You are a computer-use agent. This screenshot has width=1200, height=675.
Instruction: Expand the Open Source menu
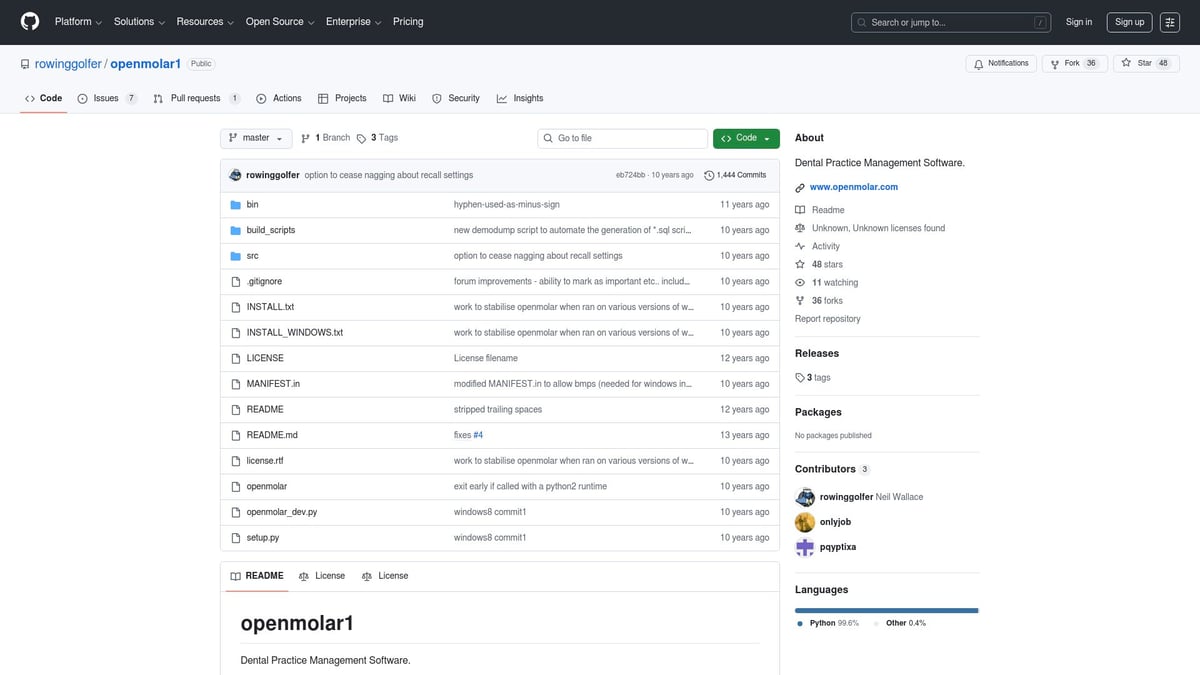(280, 22)
